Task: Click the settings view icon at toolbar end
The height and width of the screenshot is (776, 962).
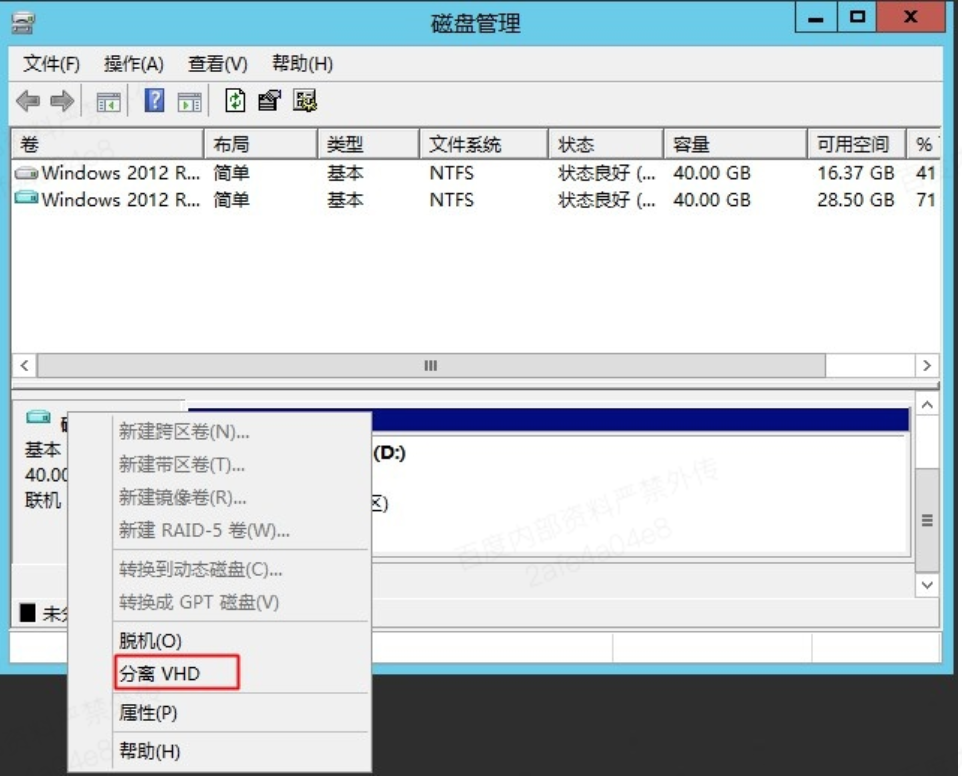Action: coord(305,101)
